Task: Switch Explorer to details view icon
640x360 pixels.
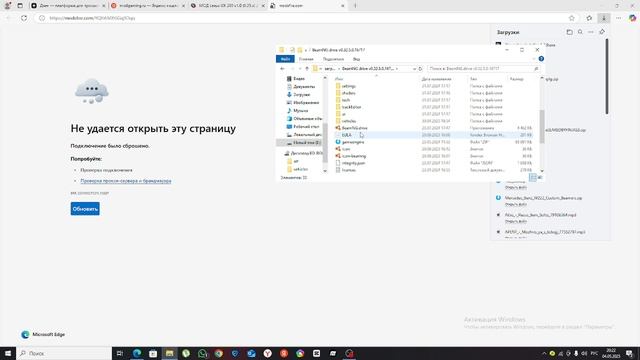Action: [x=533, y=177]
